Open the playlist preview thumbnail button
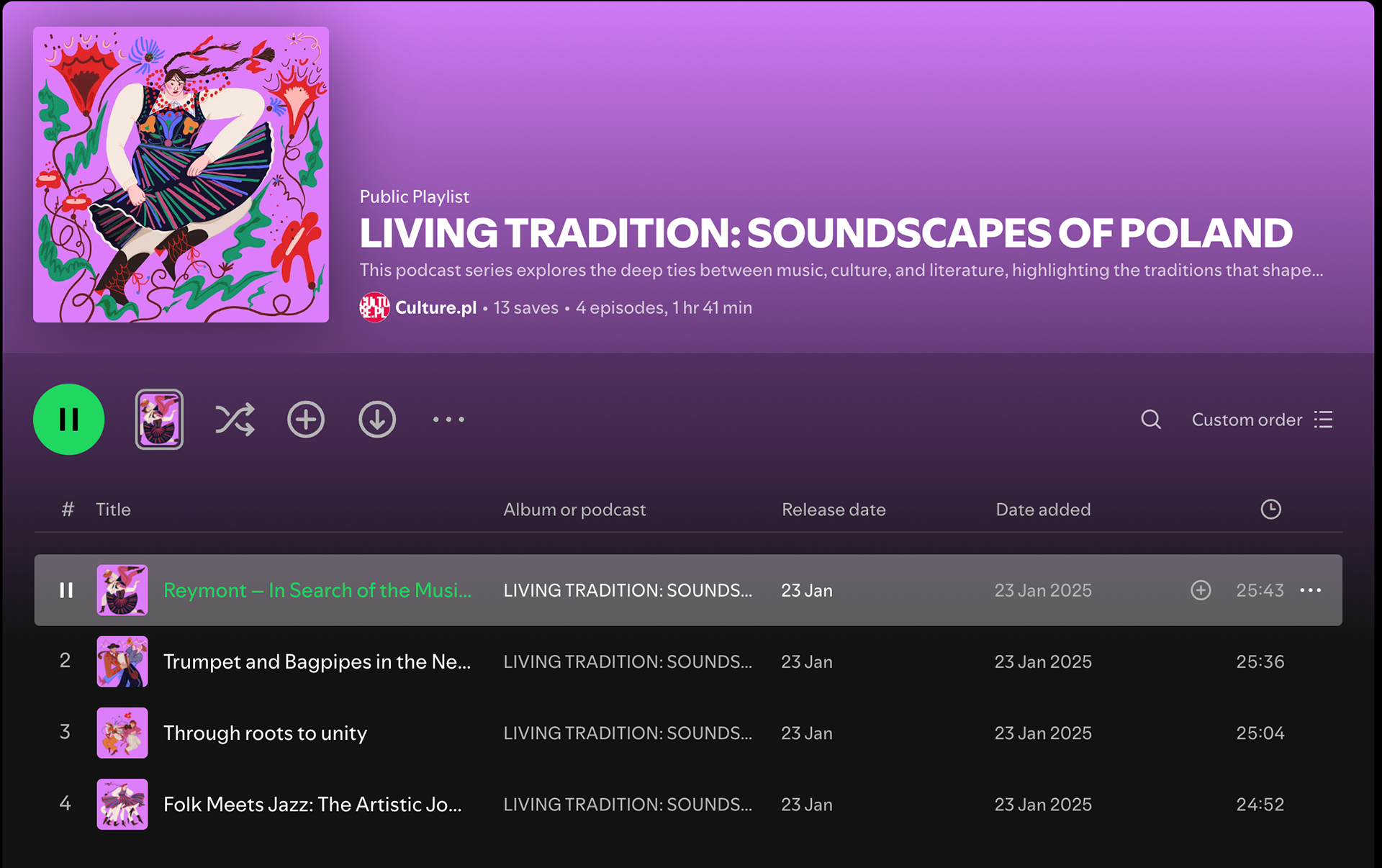This screenshot has width=1382, height=868. [x=159, y=419]
